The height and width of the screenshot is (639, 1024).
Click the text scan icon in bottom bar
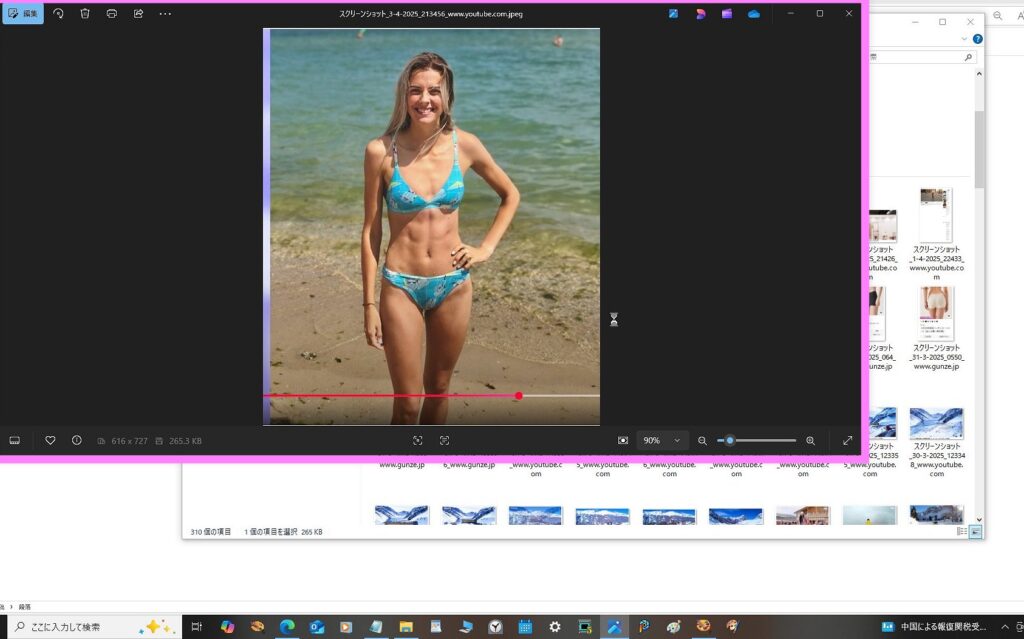(444, 440)
